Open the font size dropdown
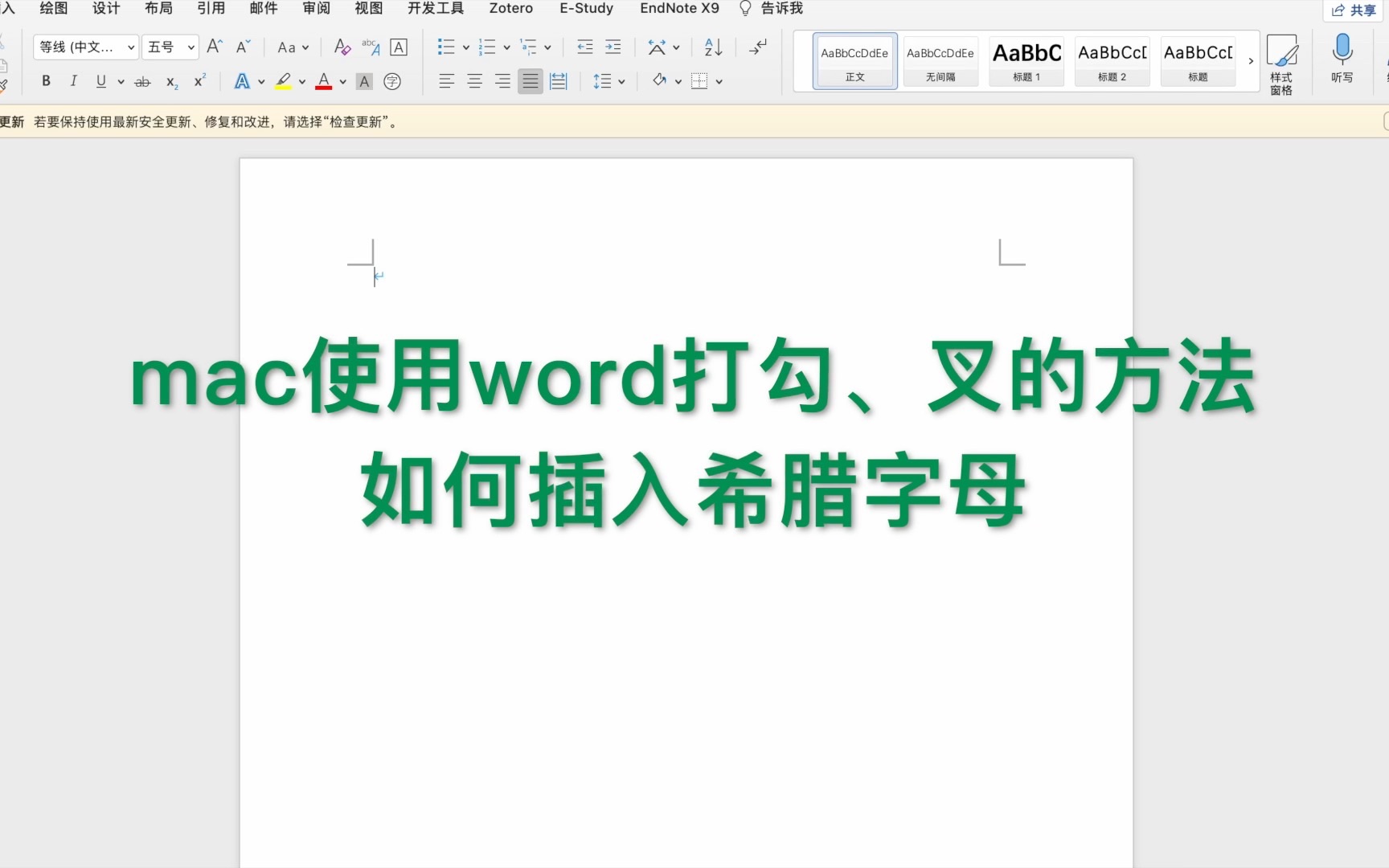The width and height of the screenshot is (1389, 868). point(191,47)
